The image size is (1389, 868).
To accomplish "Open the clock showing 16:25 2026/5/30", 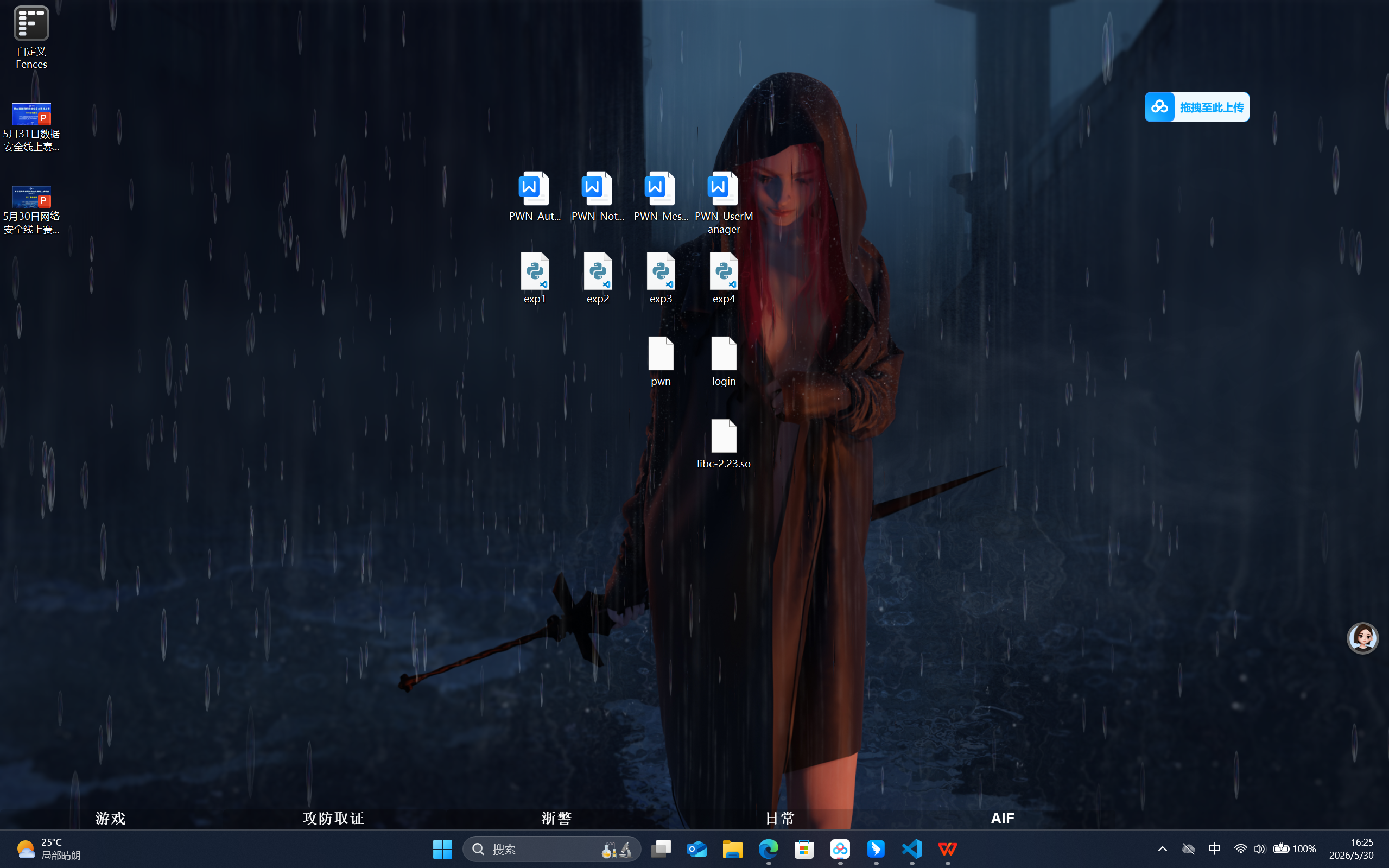I will [x=1351, y=849].
